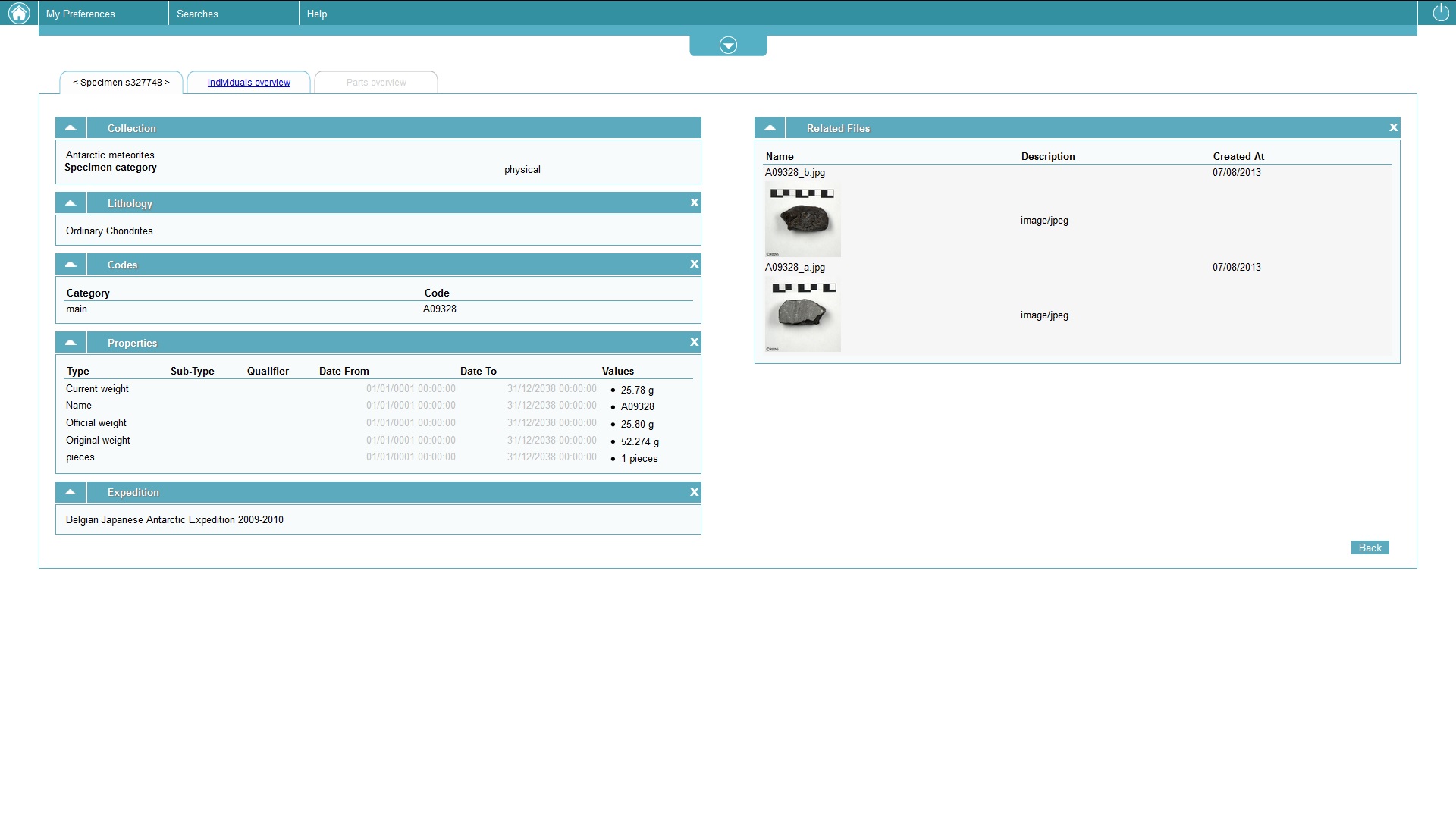Viewport: 1456px width, 819px height.
Task: Close the Lithology panel with X
Action: 694,202
